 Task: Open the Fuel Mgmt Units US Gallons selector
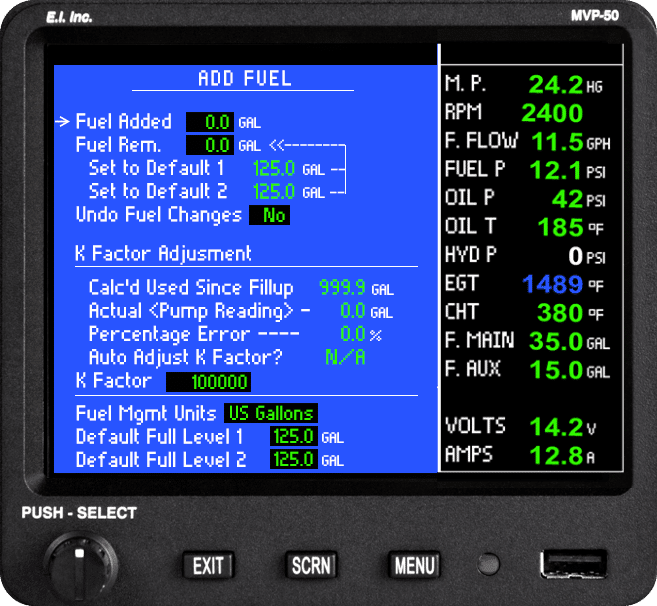pyautogui.click(x=271, y=413)
